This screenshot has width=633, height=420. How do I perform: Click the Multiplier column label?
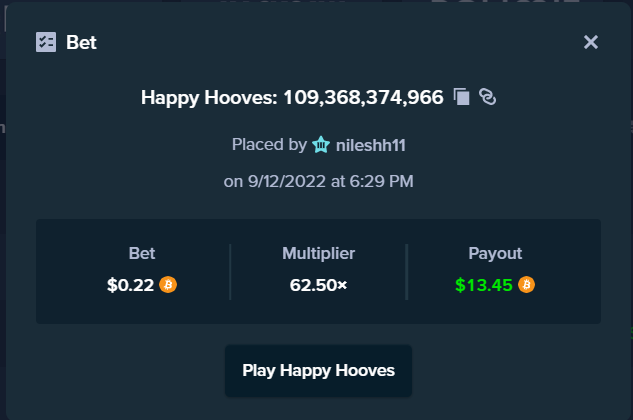click(x=319, y=254)
